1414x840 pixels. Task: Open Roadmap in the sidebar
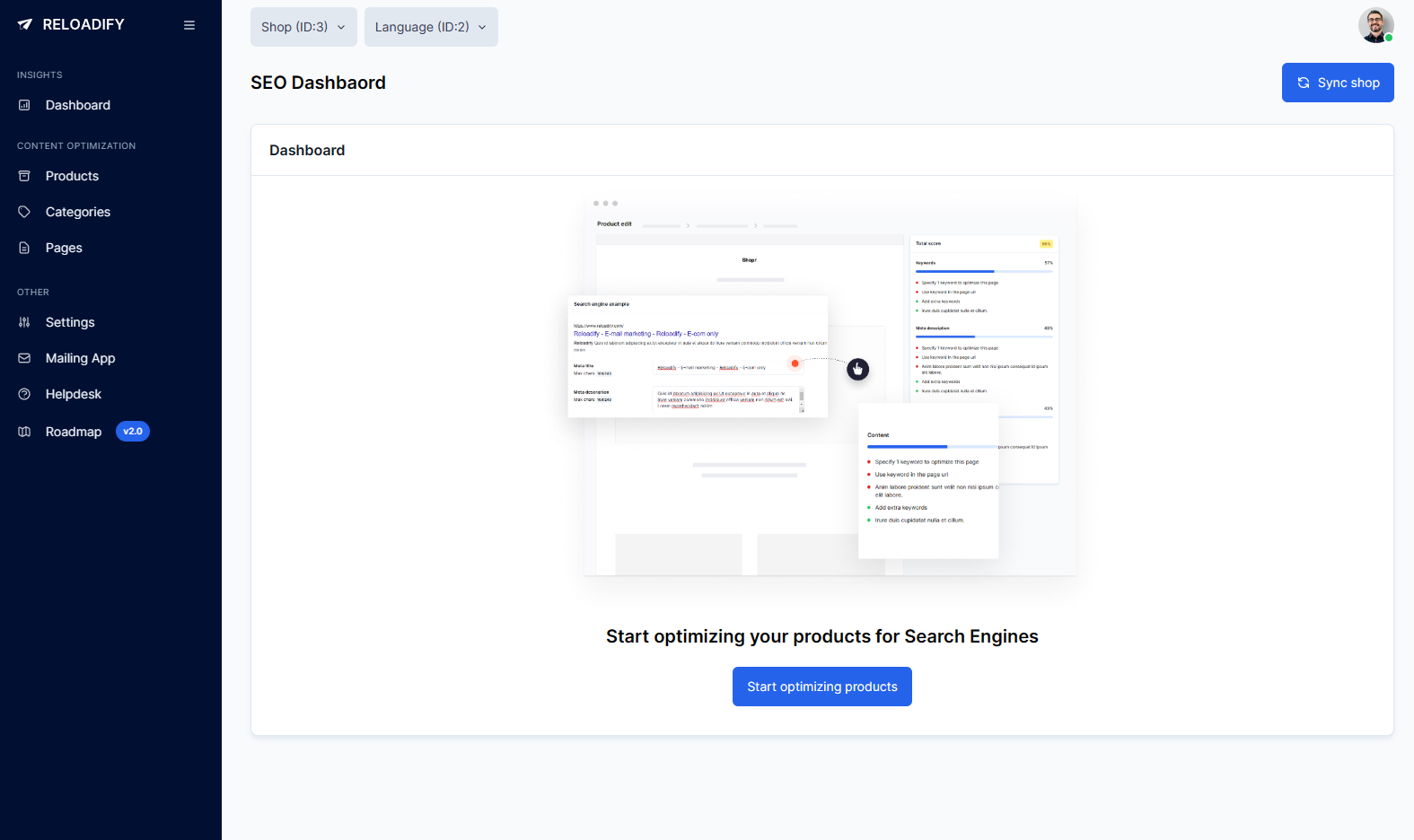click(x=74, y=432)
